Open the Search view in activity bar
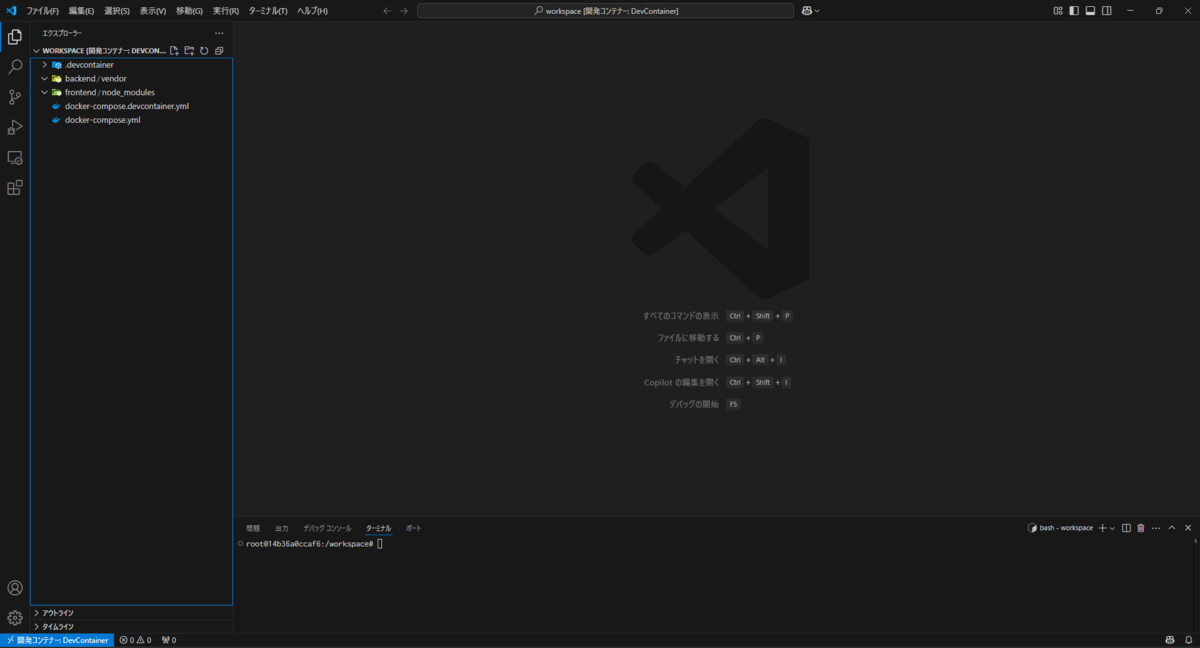 pos(15,67)
